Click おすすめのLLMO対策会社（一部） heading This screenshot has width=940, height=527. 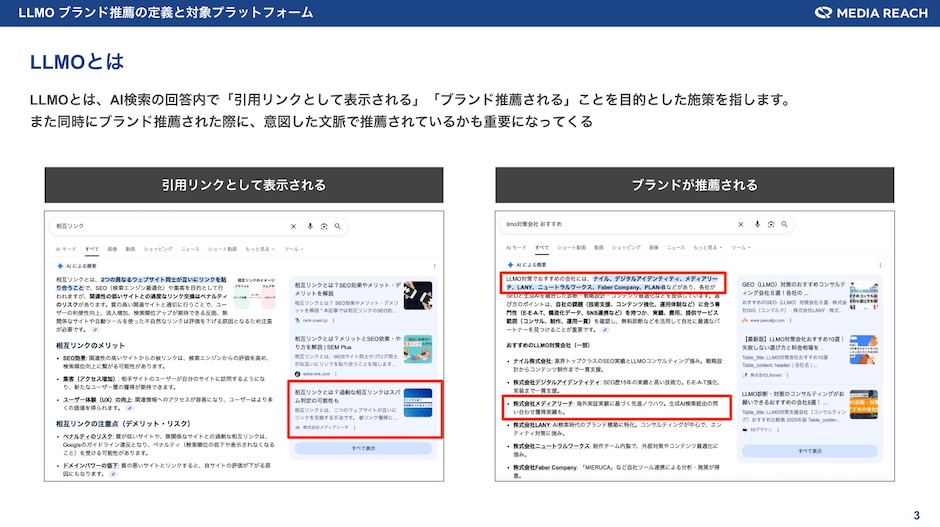point(548,346)
